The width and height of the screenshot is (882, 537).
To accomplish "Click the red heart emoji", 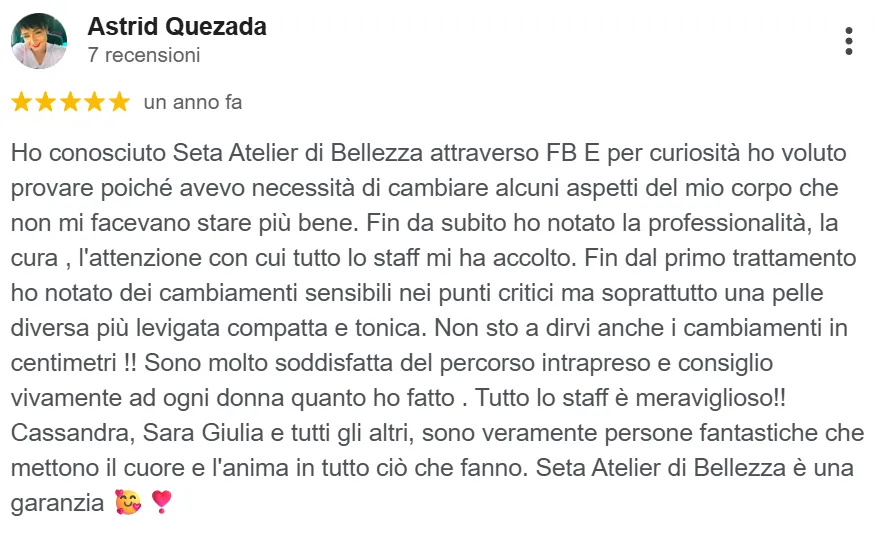I will [x=161, y=502].
